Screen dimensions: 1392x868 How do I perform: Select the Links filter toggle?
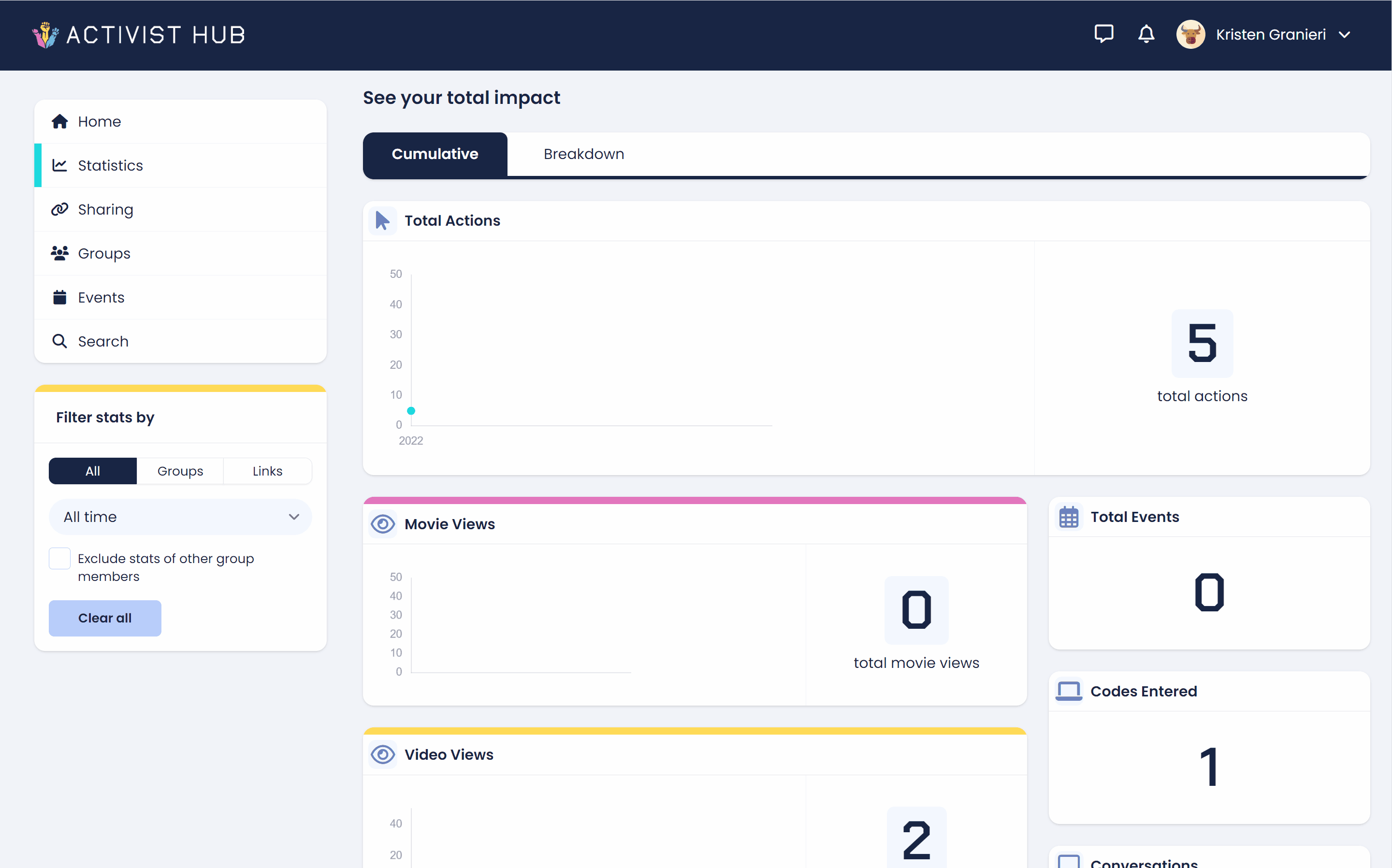click(x=267, y=471)
